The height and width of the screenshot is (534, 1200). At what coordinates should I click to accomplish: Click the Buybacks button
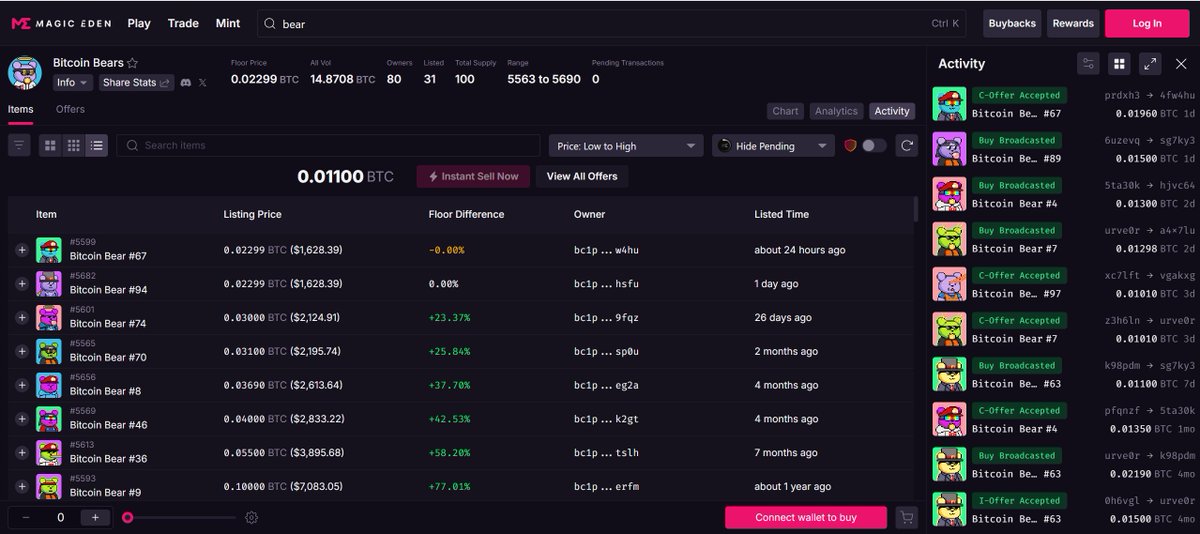[1012, 23]
